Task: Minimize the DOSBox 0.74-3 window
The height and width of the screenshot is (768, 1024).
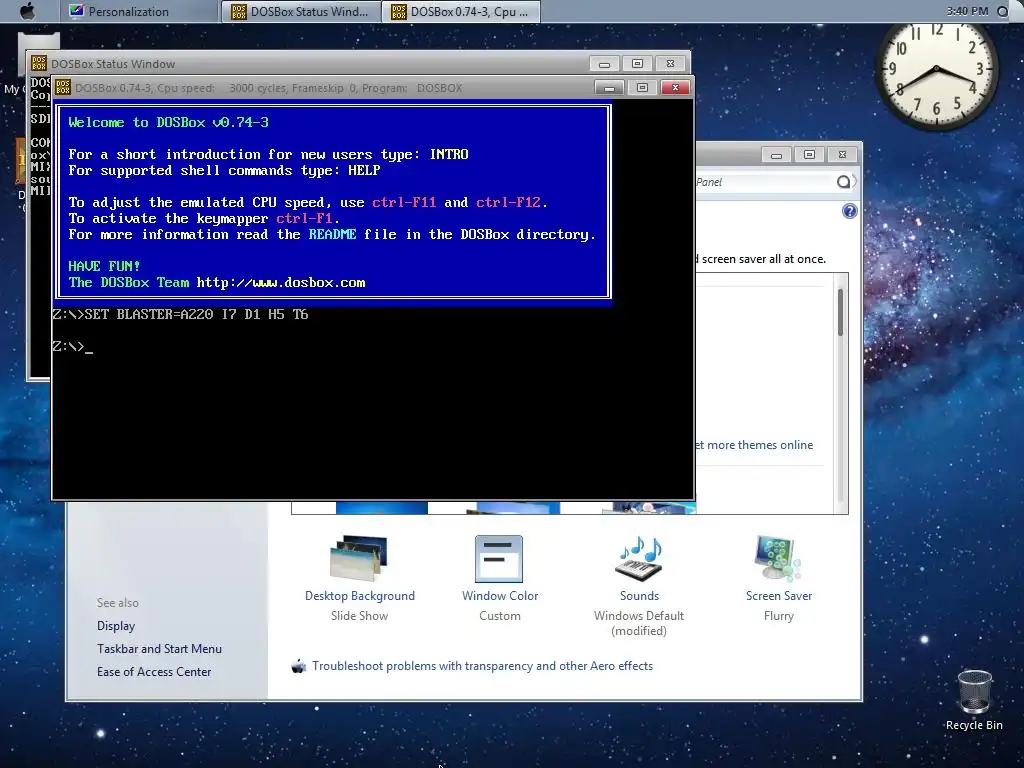Action: (609, 88)
